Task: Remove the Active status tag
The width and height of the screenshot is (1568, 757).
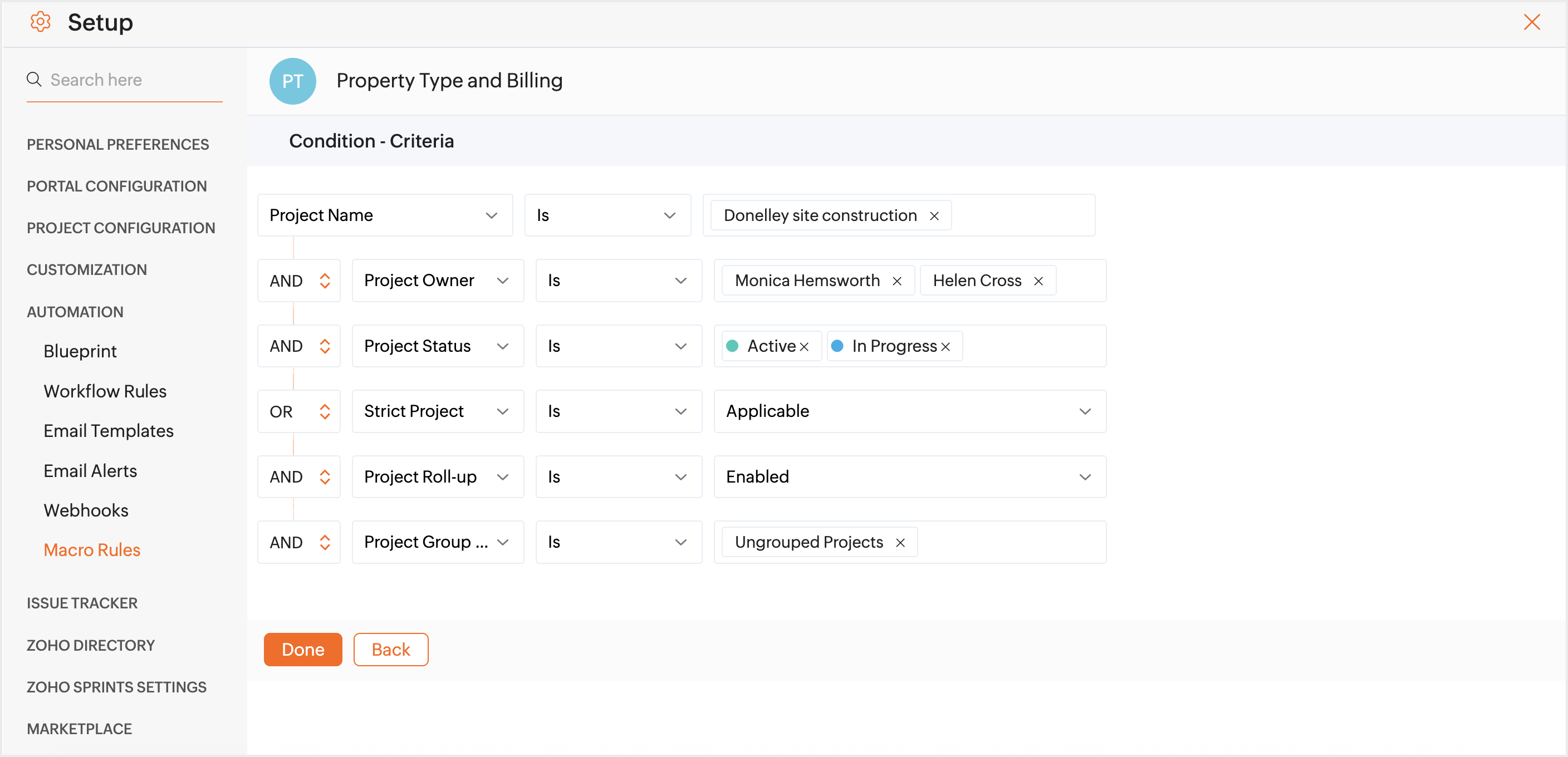Action: click(x=804, y=347)
